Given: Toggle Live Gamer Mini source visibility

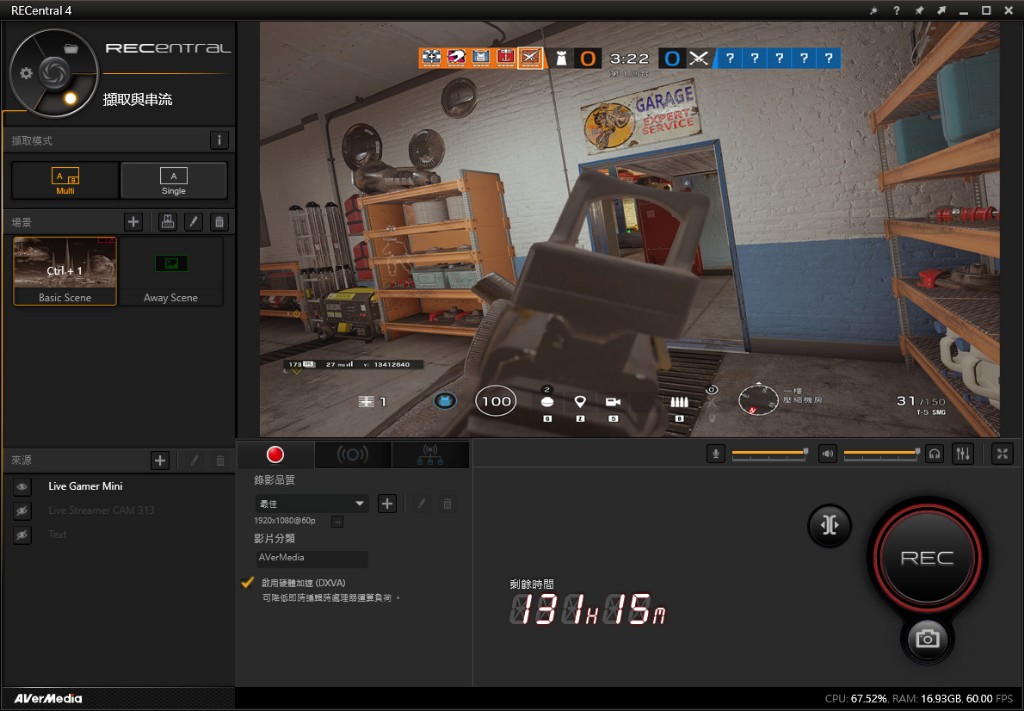Looking at the screenshot, I should (22, 486).
